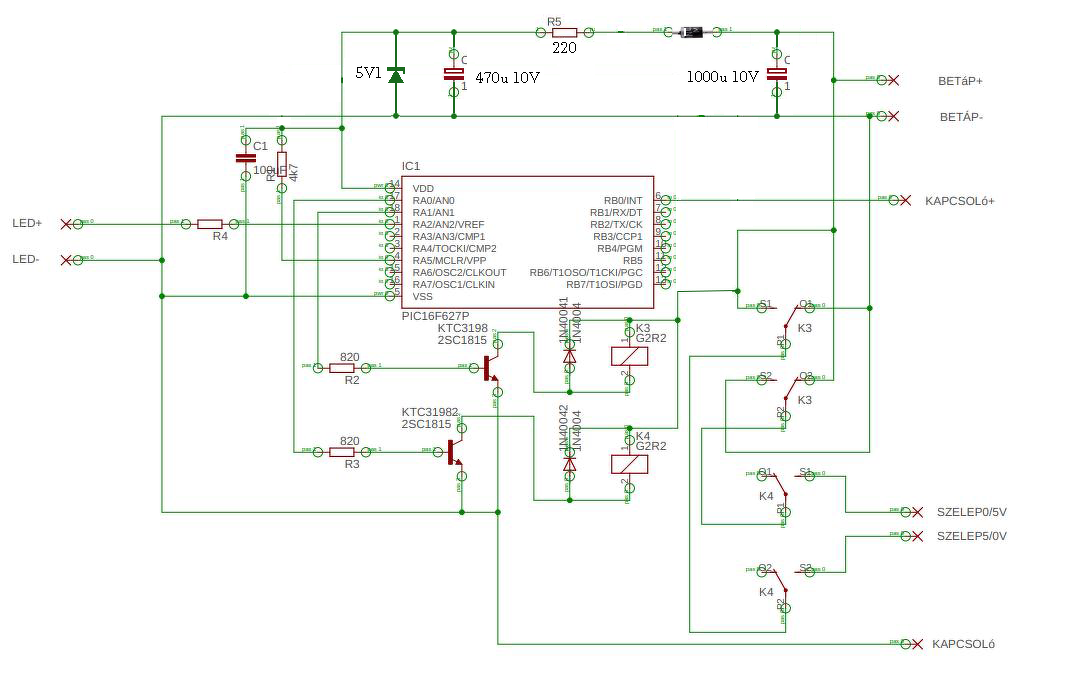This screenshot has height=700, width=1069.
Task: Click the R5 220 resistor
Action: point(564,32)
